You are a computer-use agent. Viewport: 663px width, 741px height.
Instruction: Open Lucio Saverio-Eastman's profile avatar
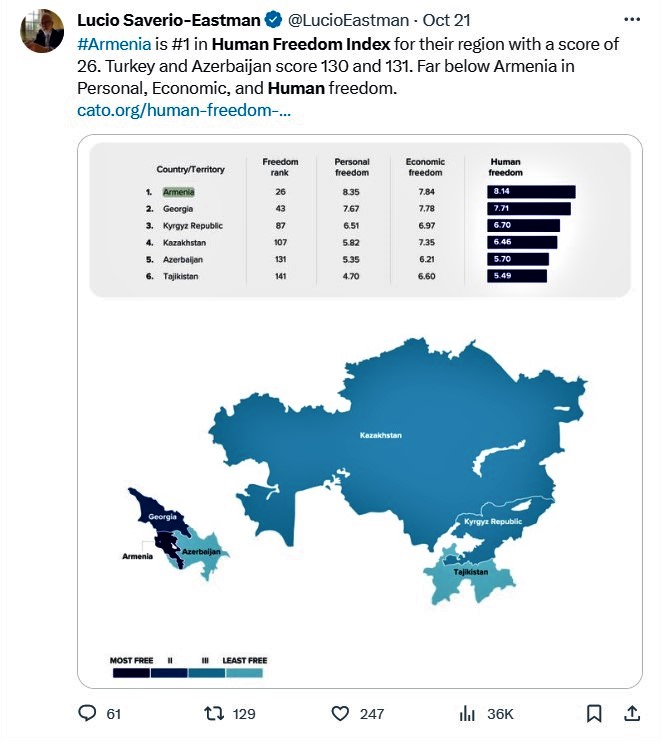(42, 32)
